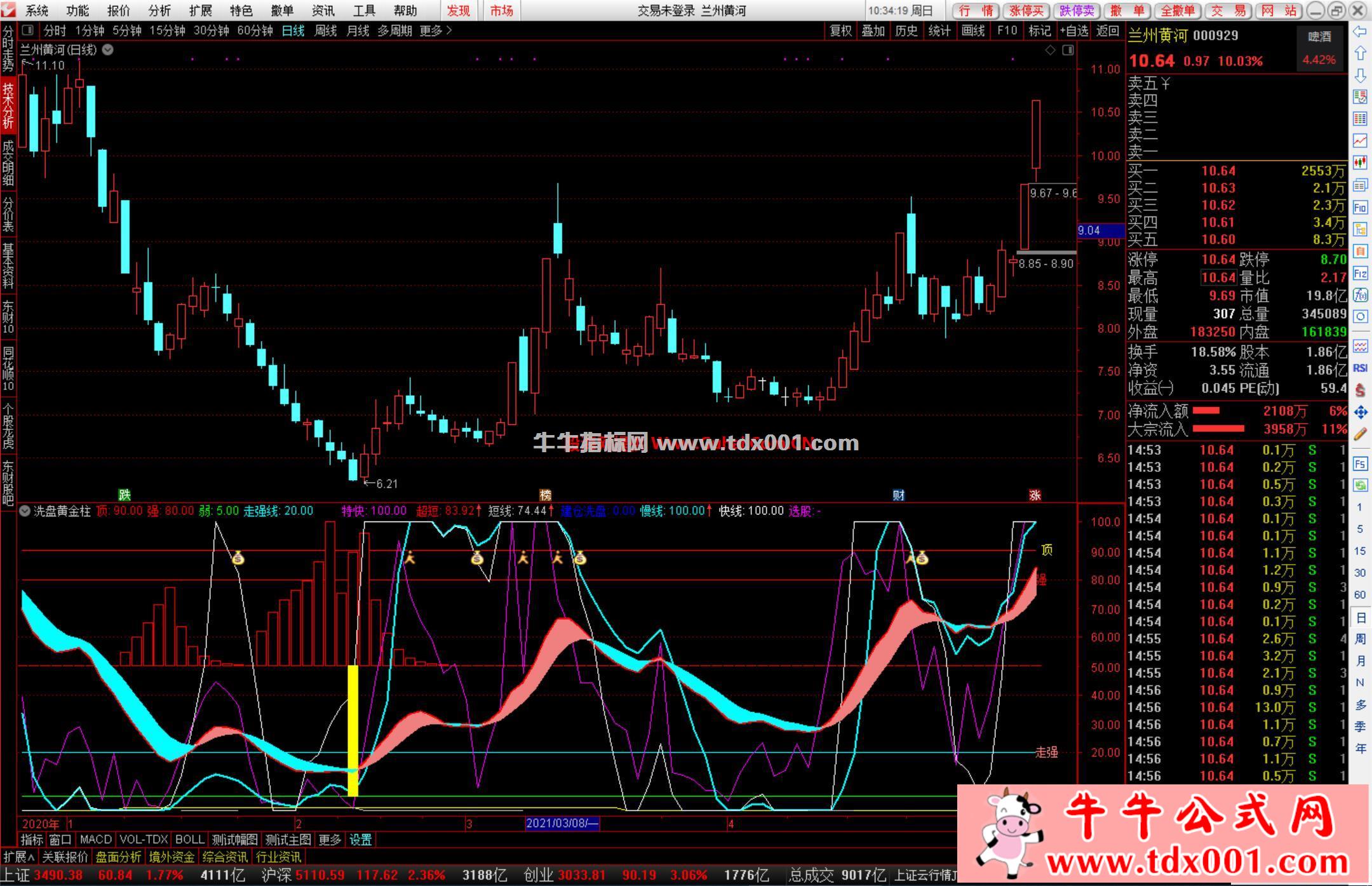Click the 全撤单 button
The image size is (1372, 886).
[1177, 11]
